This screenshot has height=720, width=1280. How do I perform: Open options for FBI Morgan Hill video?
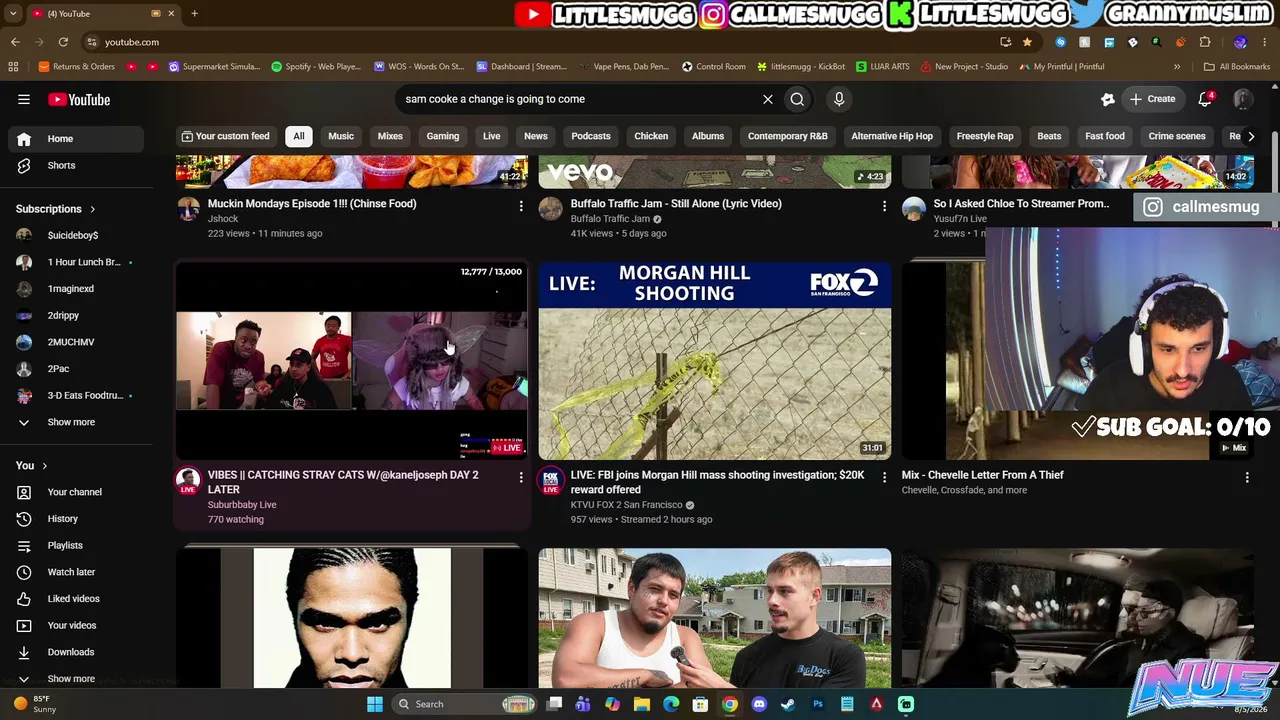884,478
